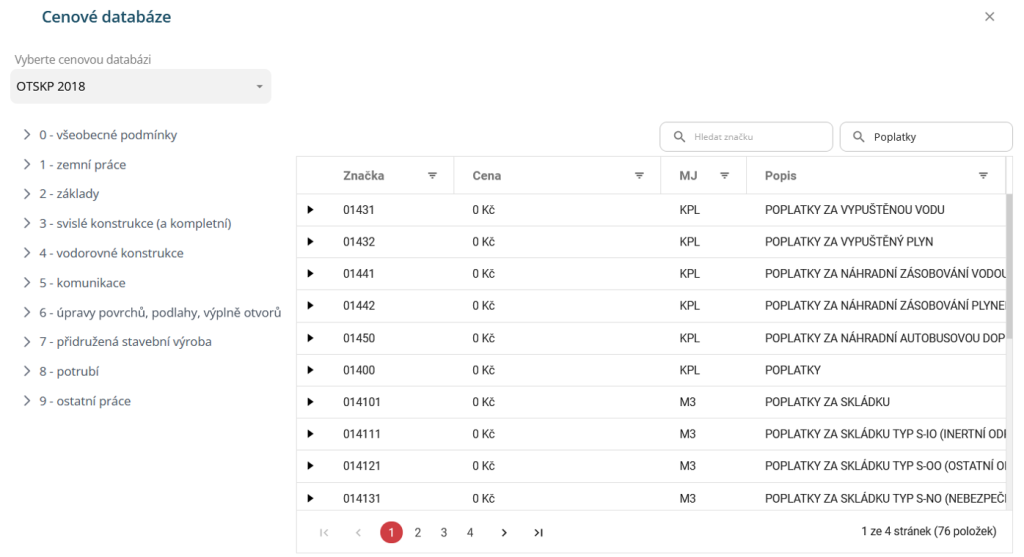1024x557 pixels.
Task: Expand tree node 0 - všeobecné podmínky
Action: [x=27, y=135]
